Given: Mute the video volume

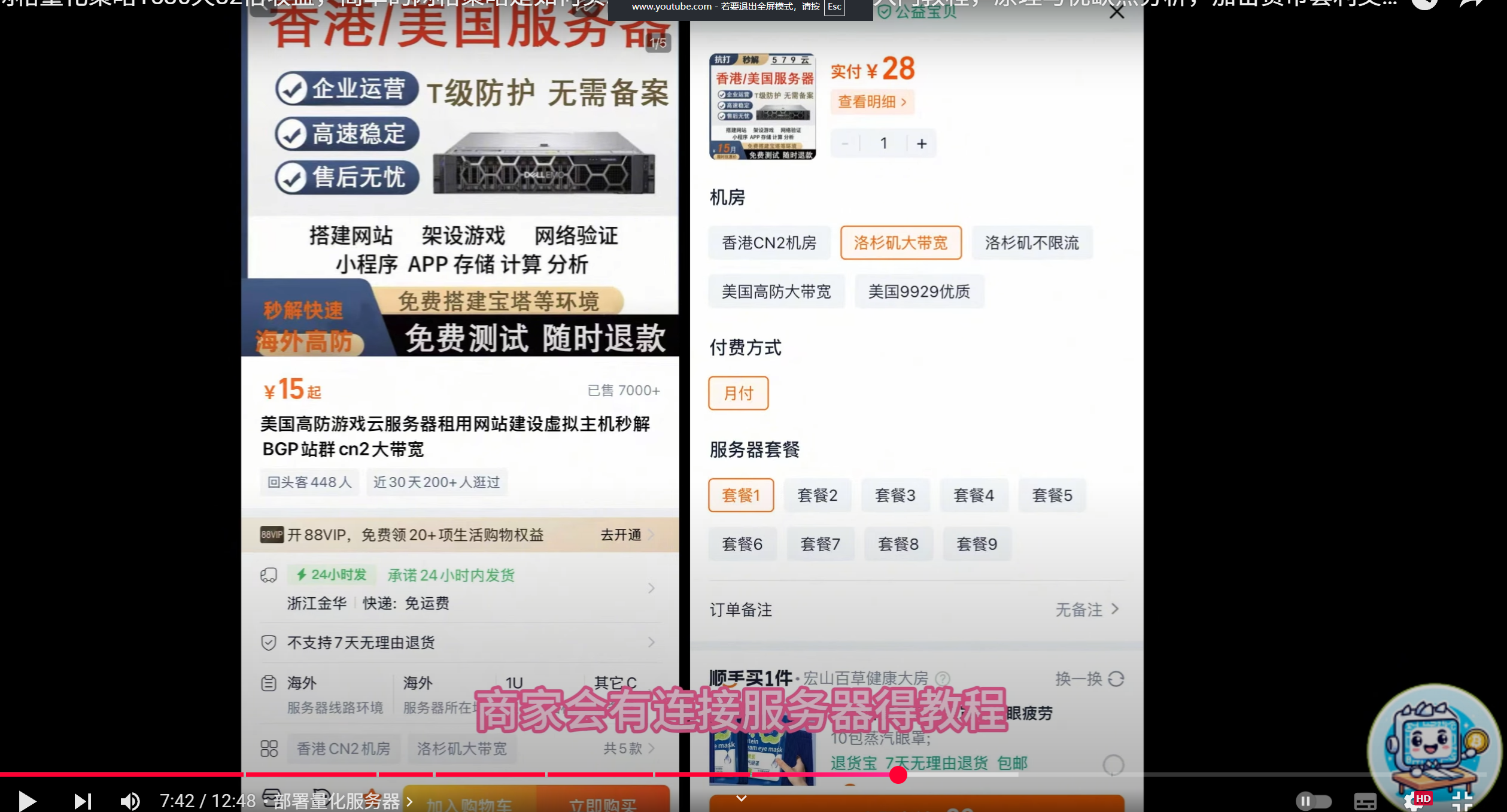Looking at the screenshot, I should pos(130,801).
